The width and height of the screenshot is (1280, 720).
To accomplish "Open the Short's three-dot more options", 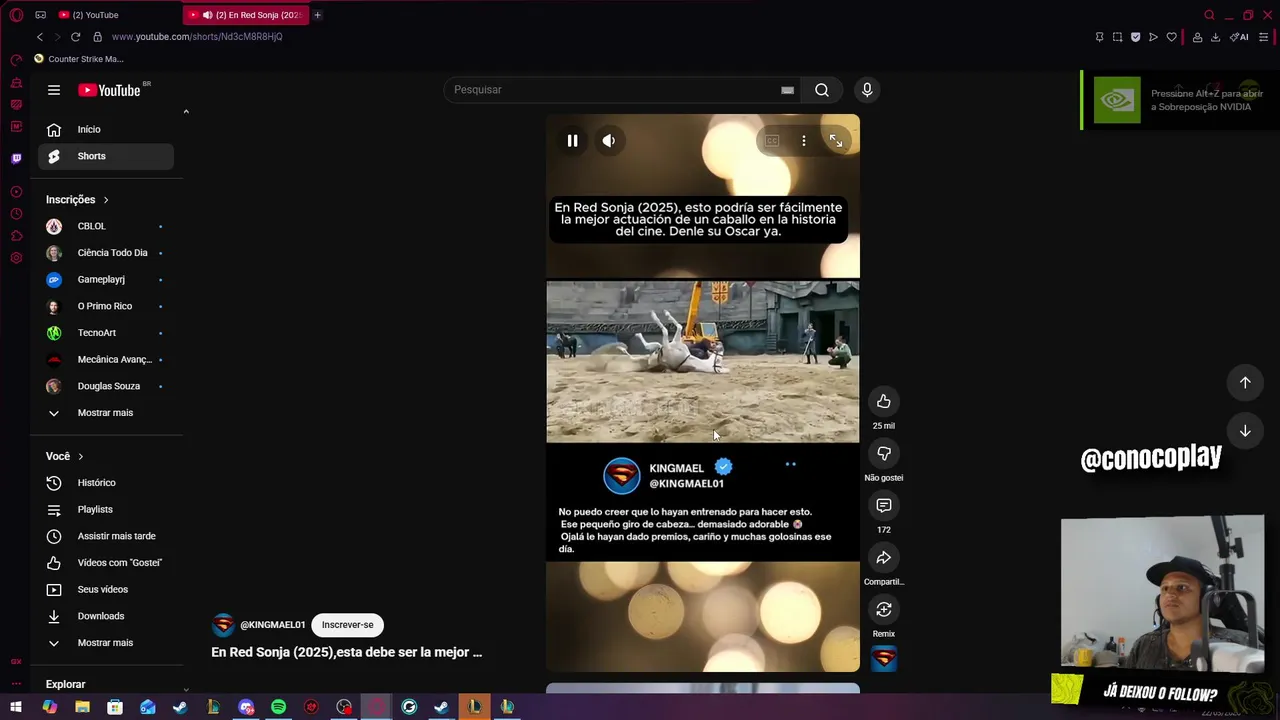I will click(x=804, y=141).
